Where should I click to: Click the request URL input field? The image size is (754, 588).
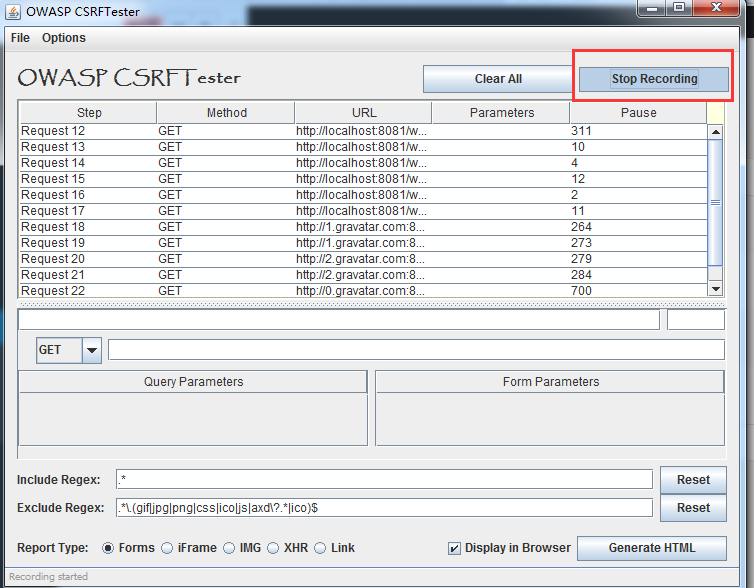coord(416,350)
